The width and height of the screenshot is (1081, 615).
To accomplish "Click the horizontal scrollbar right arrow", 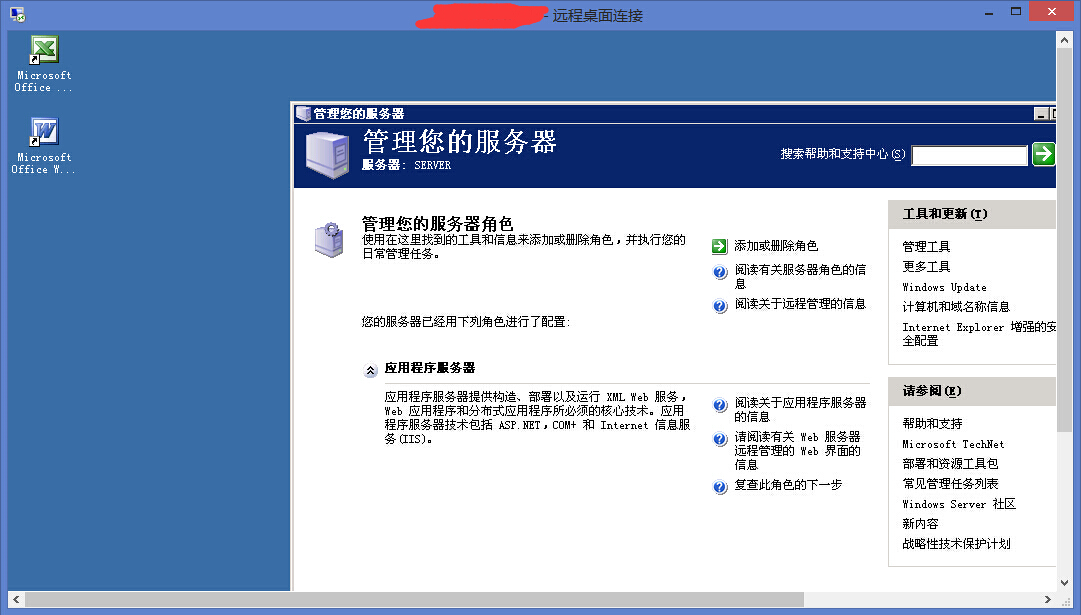I will coord(1047,599).
